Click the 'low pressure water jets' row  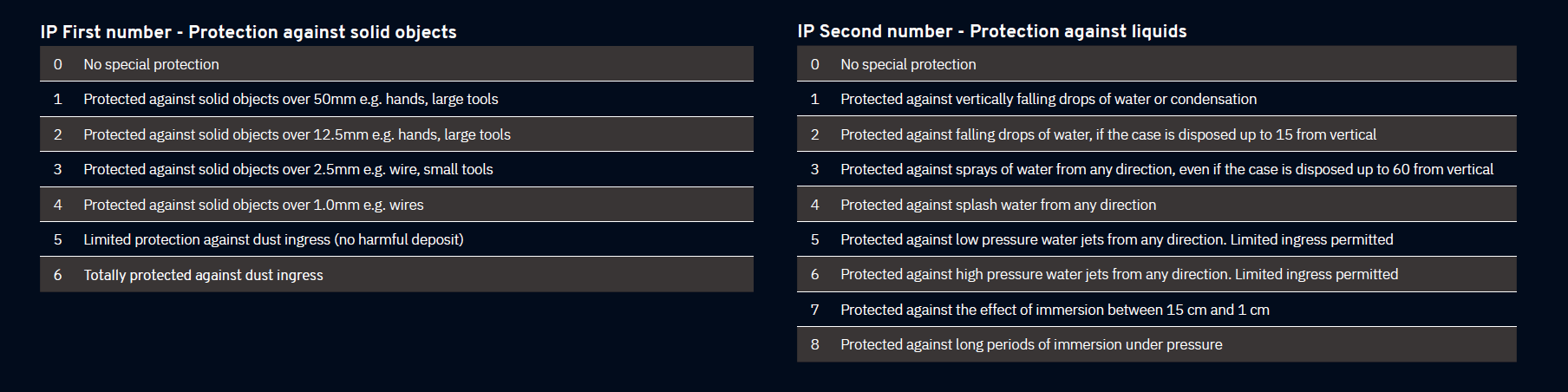1116,239
